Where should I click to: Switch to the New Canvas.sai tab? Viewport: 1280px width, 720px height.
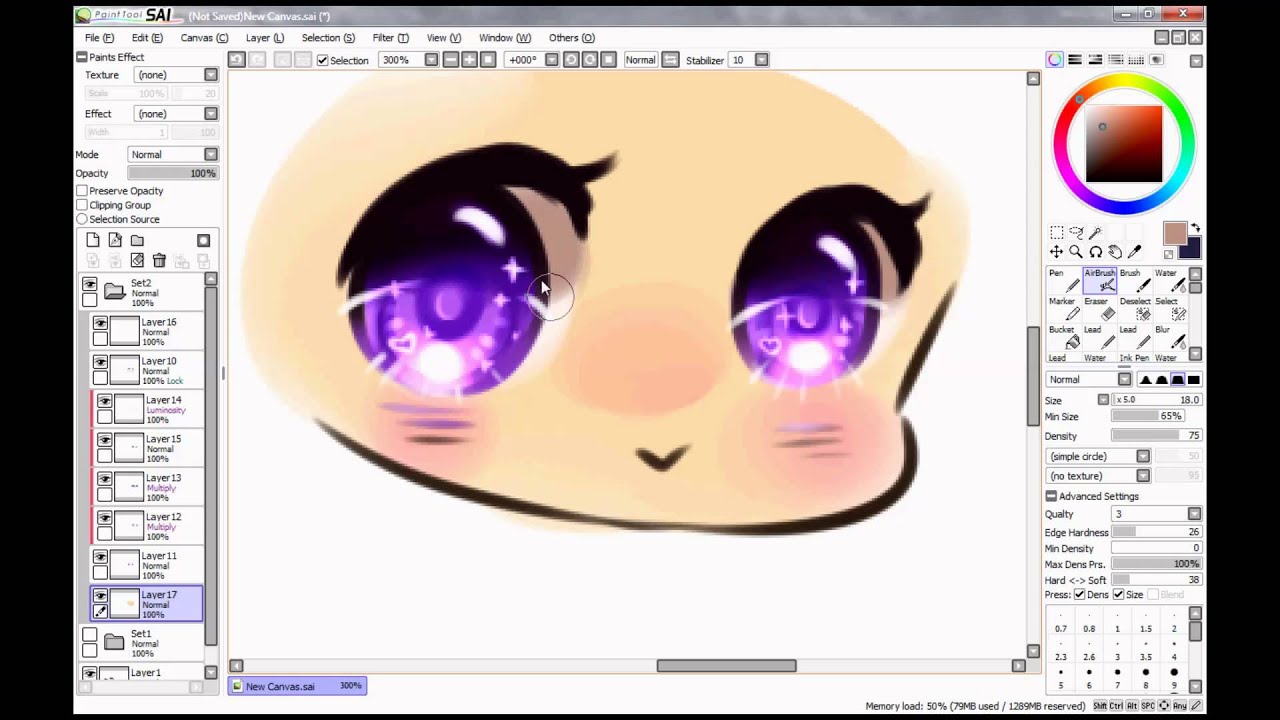point(297,686)
